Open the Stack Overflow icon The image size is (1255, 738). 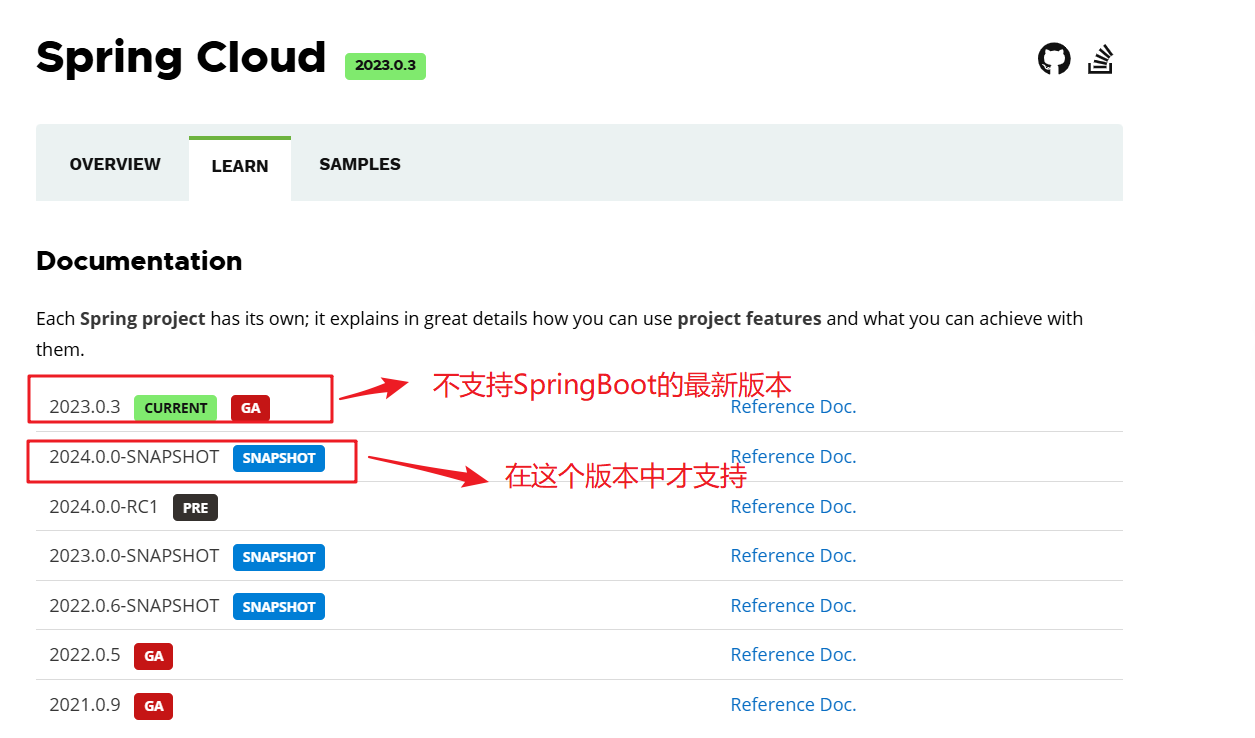1101,59
